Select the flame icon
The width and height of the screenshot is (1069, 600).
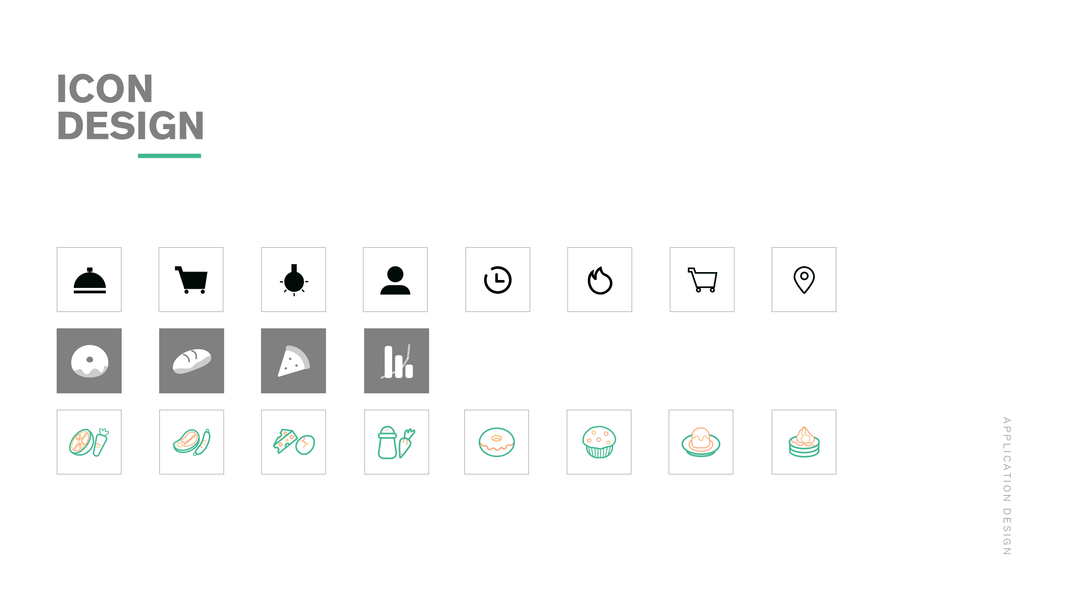click(600, 280)
